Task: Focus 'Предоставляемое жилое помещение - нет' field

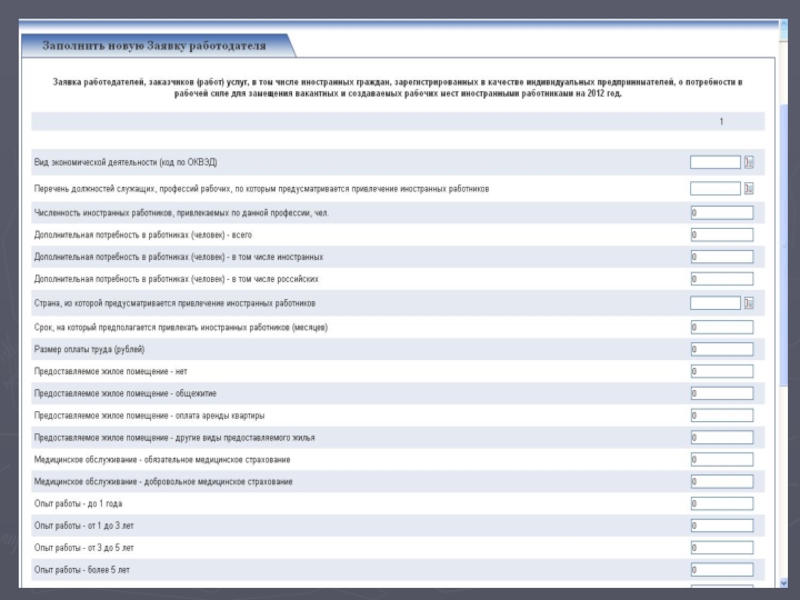Action: click(722, 371)
